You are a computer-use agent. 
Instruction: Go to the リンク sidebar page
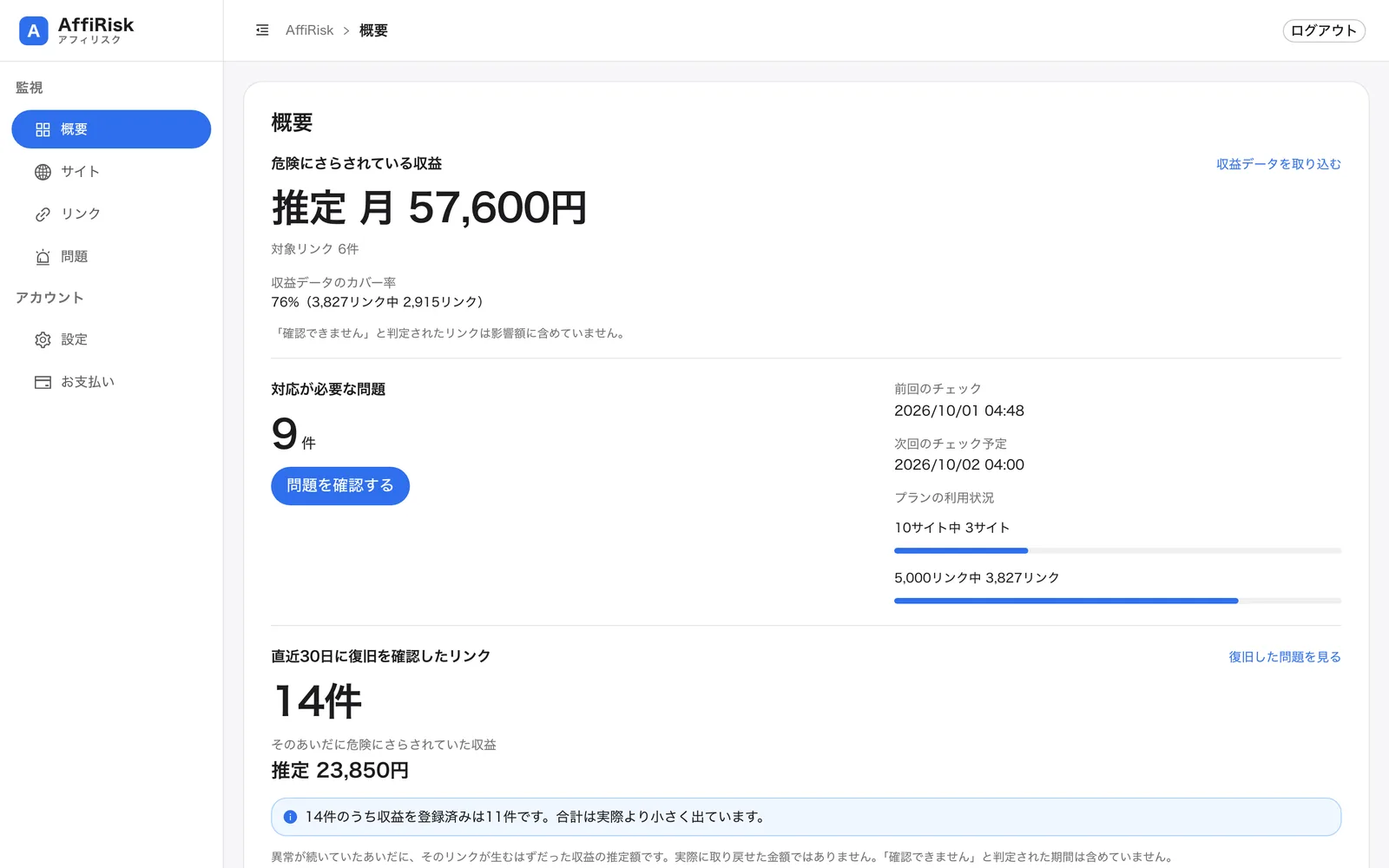coord(111,214)
